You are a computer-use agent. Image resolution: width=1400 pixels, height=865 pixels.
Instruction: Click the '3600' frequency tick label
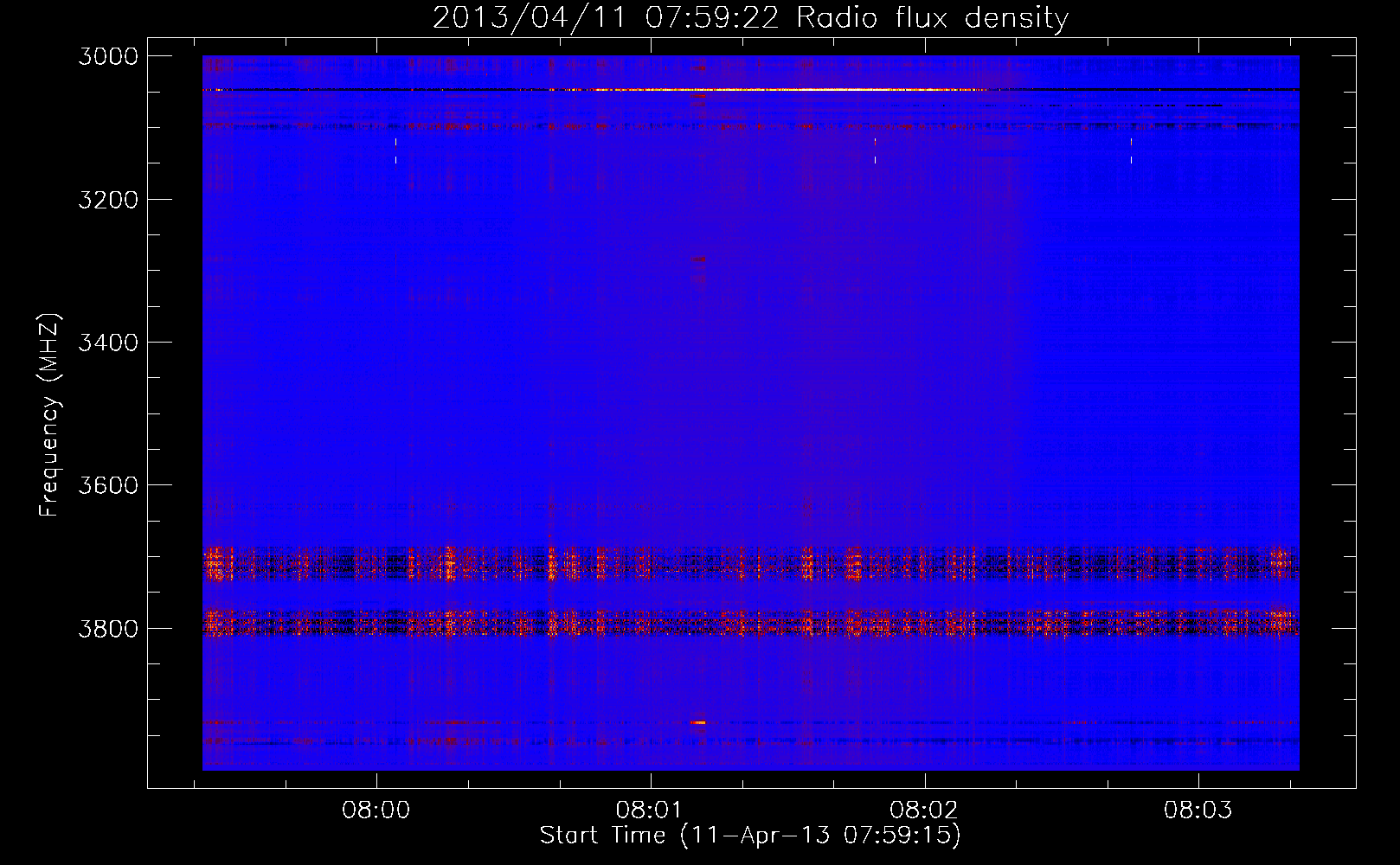click(x=108, y=485)
